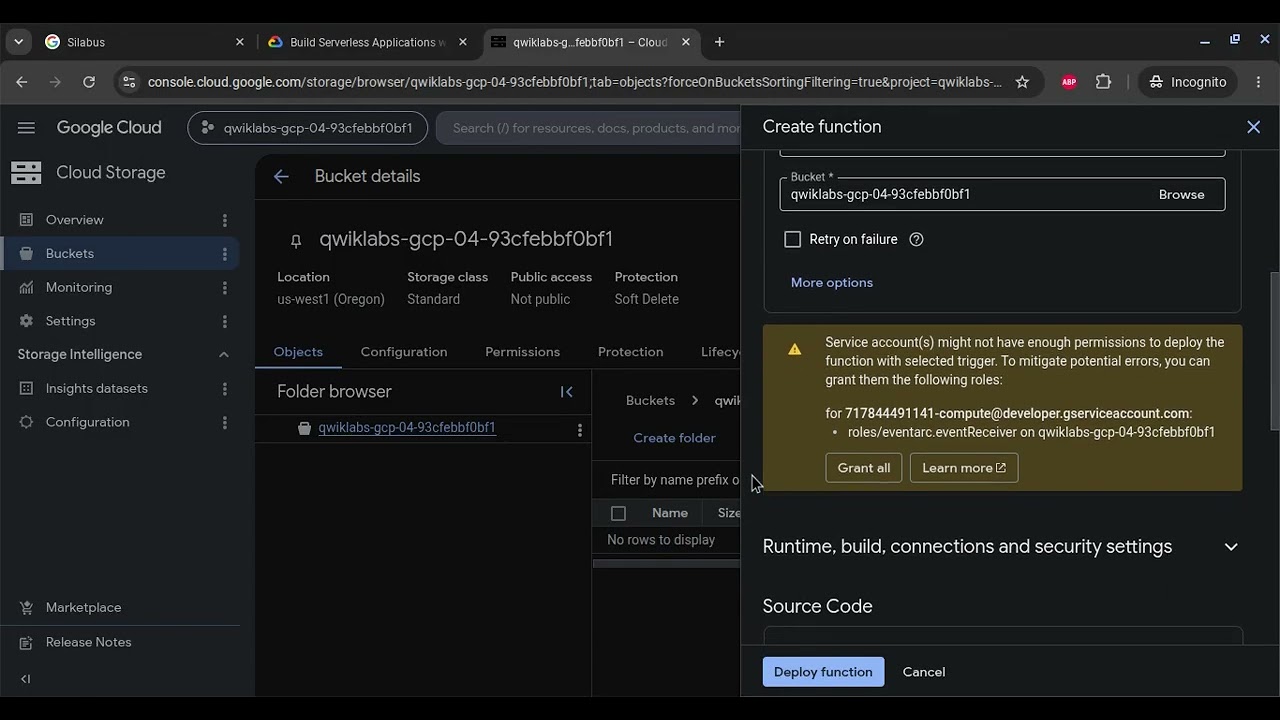
Task: Click Create folder
Action: tap(674, 438)
